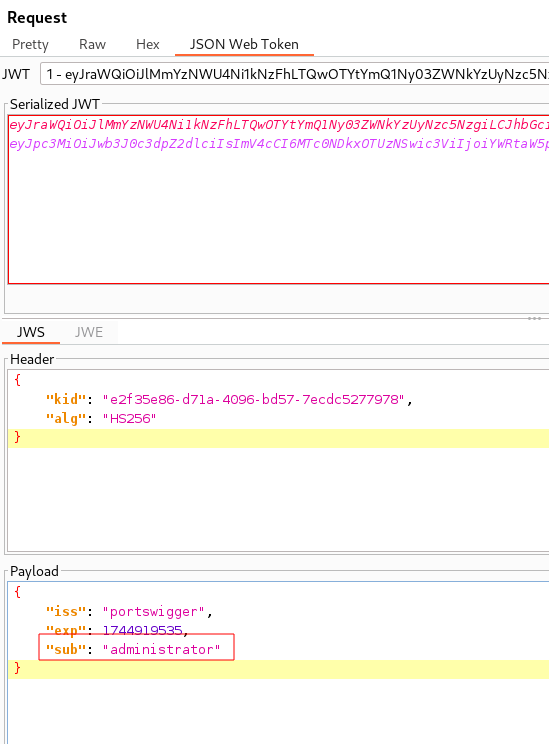Click the magenta payload segment of serialized JWT

point(279,143)
